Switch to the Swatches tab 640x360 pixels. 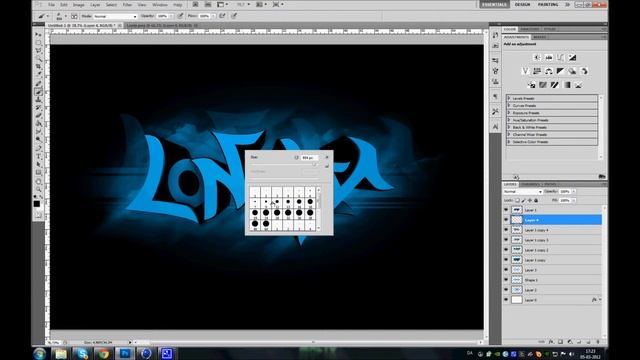(530, 29)
